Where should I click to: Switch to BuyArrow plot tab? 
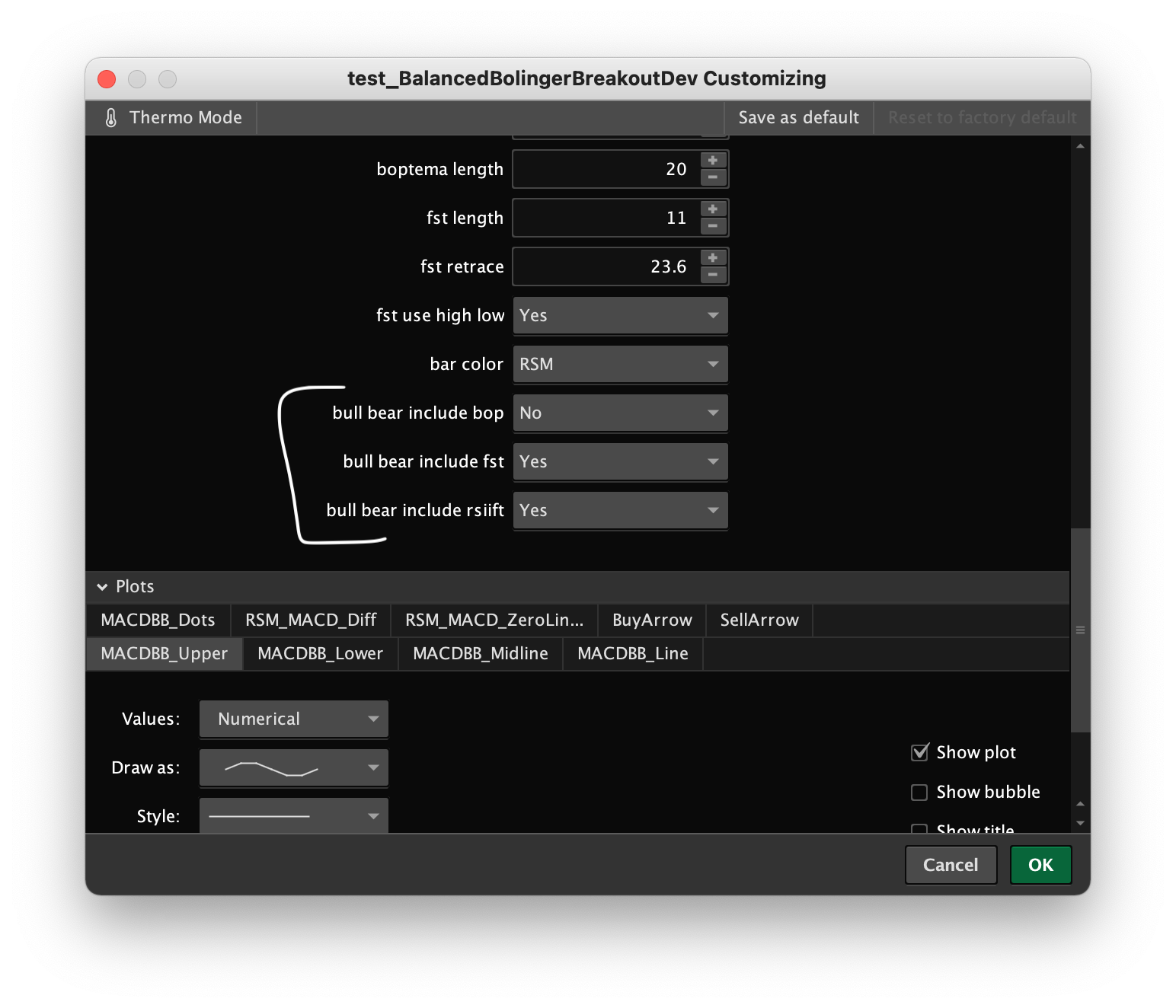point(652,620)
